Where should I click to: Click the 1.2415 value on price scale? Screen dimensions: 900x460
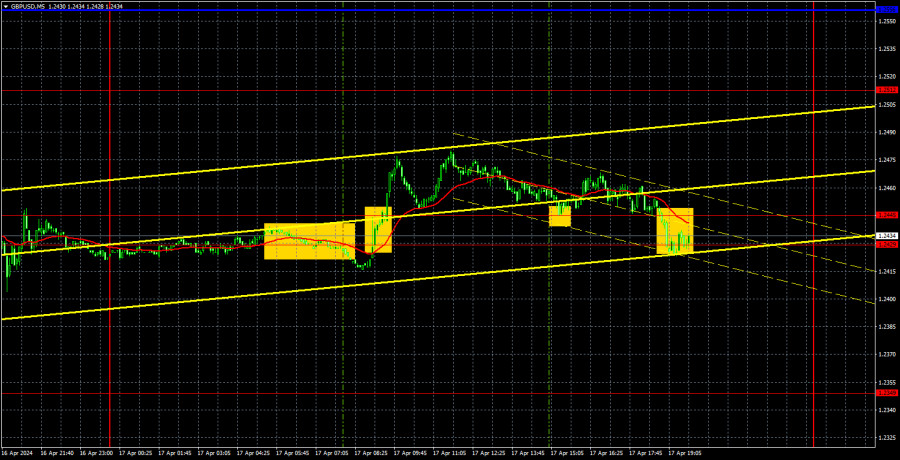(x=887, y=271)
